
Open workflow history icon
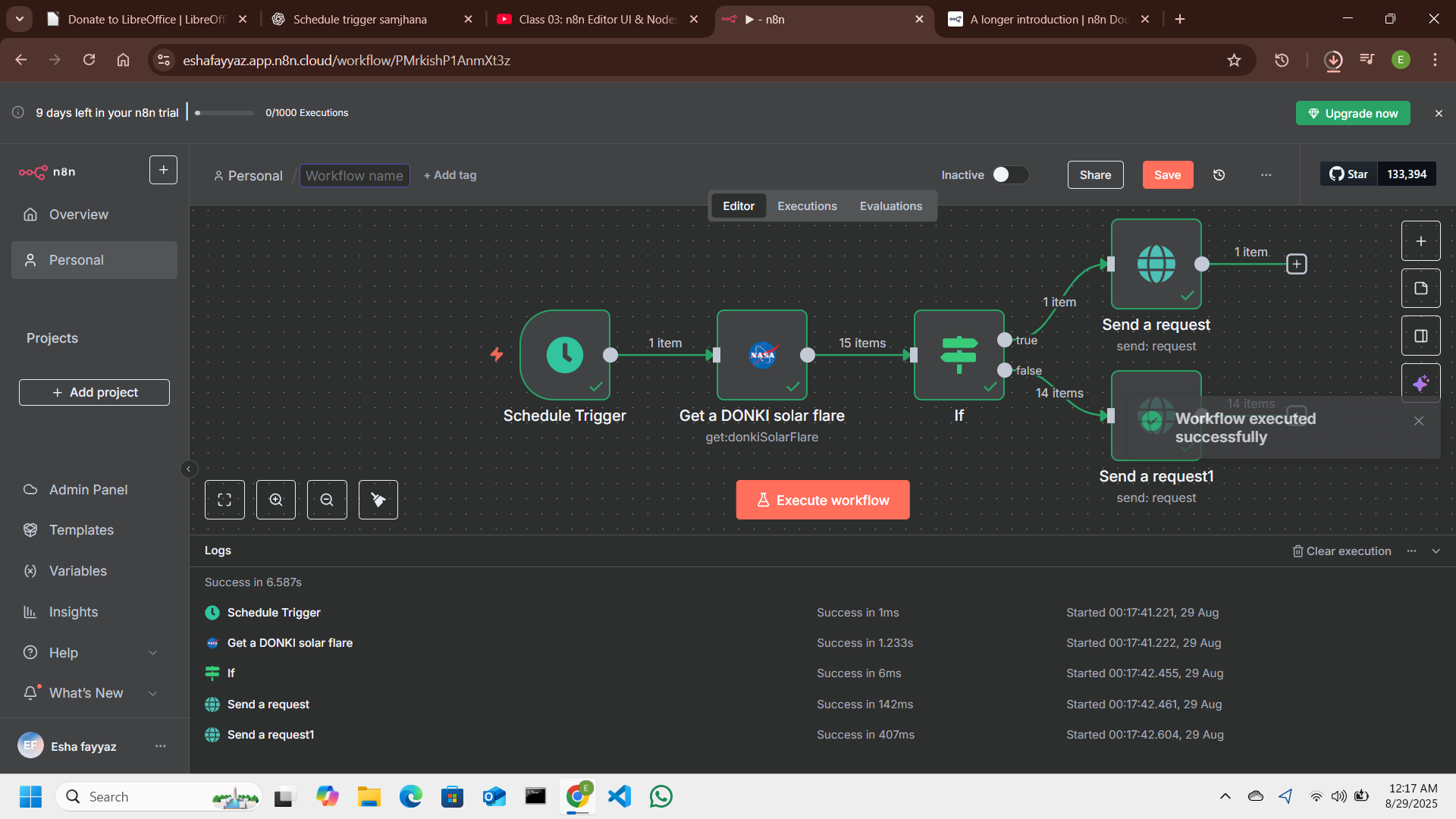[x=1219, y=175]
